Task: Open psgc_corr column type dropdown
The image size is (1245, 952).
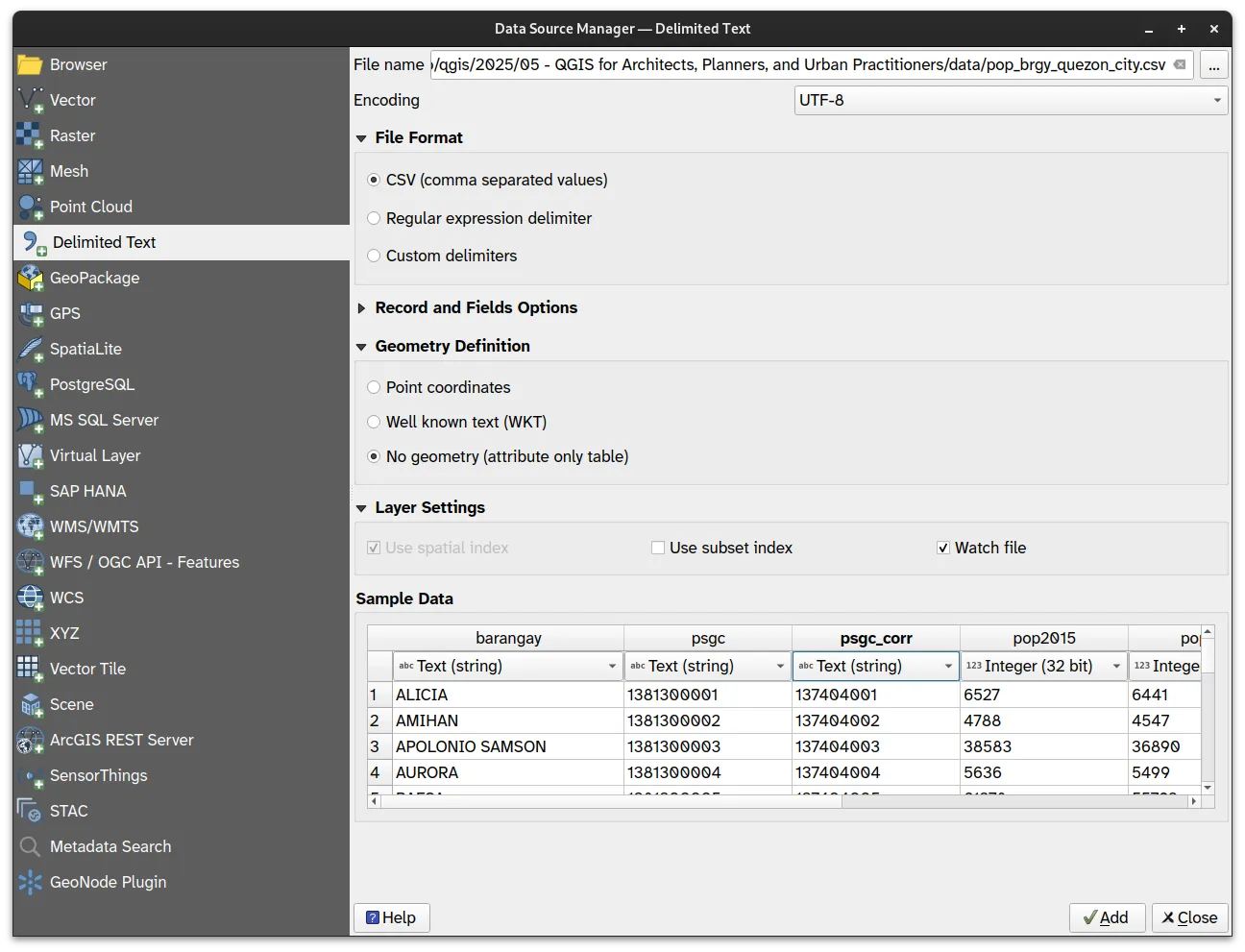Action: (x=875, y=666)
